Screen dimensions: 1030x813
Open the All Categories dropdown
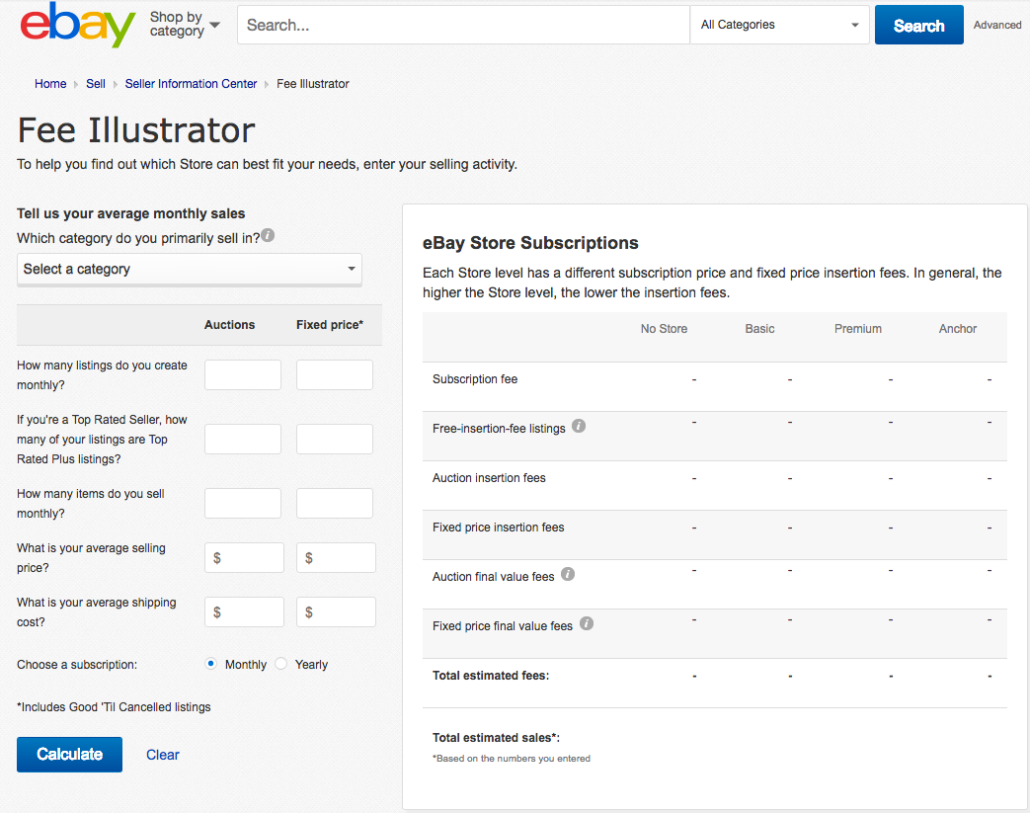780,25
